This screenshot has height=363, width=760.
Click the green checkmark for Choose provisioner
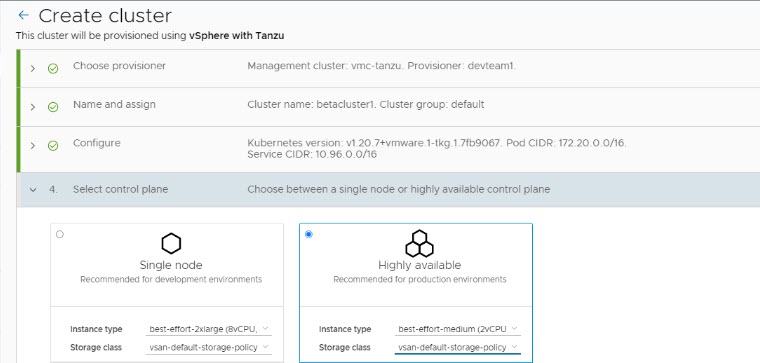[53, 69]
